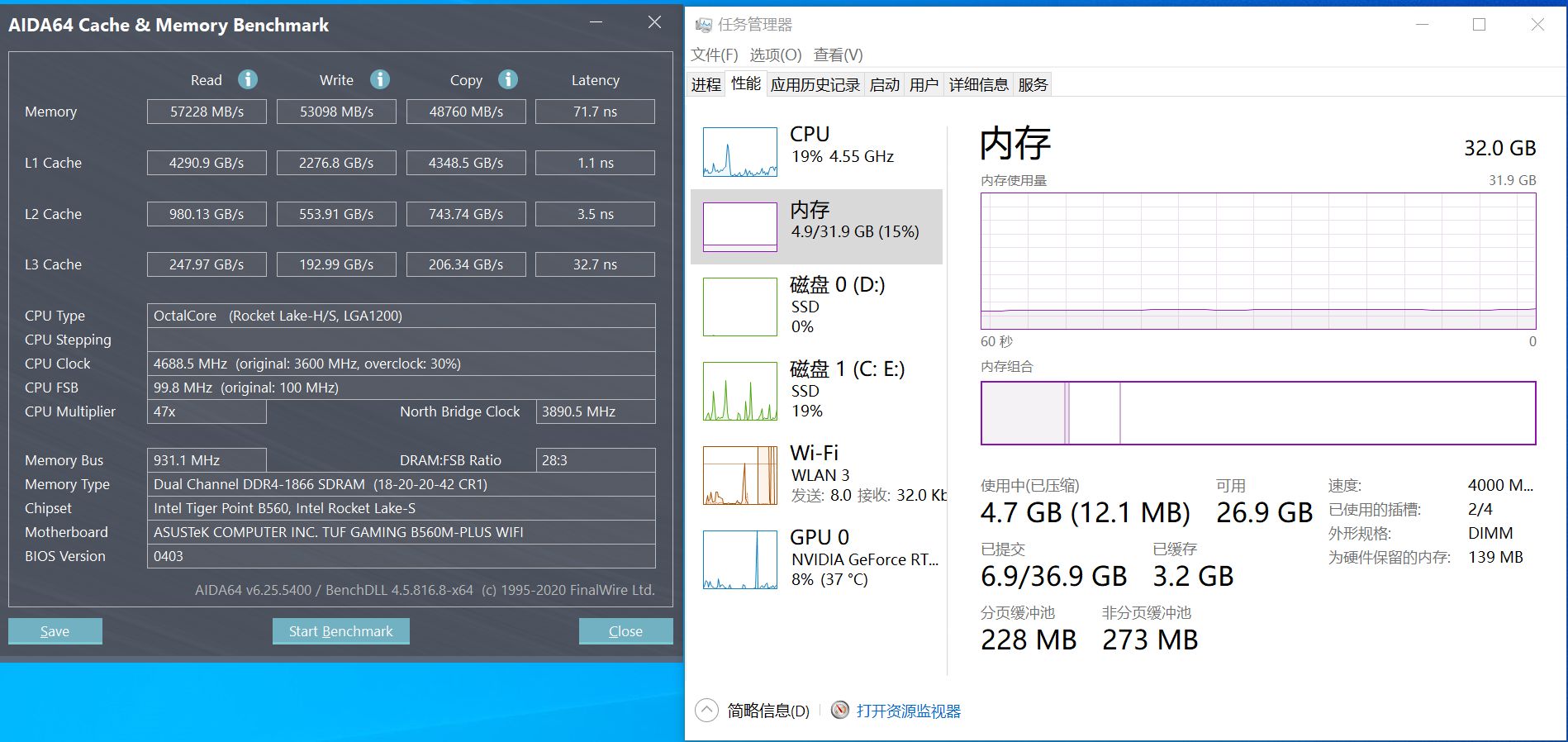
Task: Click the Copy info icon in AIDA64
Action: (507, 79)
